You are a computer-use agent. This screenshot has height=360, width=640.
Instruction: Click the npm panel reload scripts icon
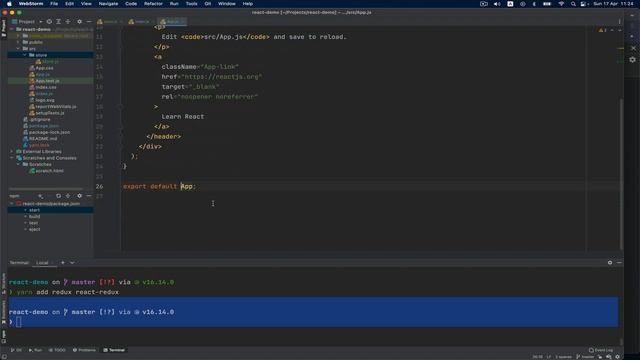pyautogui.click(x=58, y=196)
